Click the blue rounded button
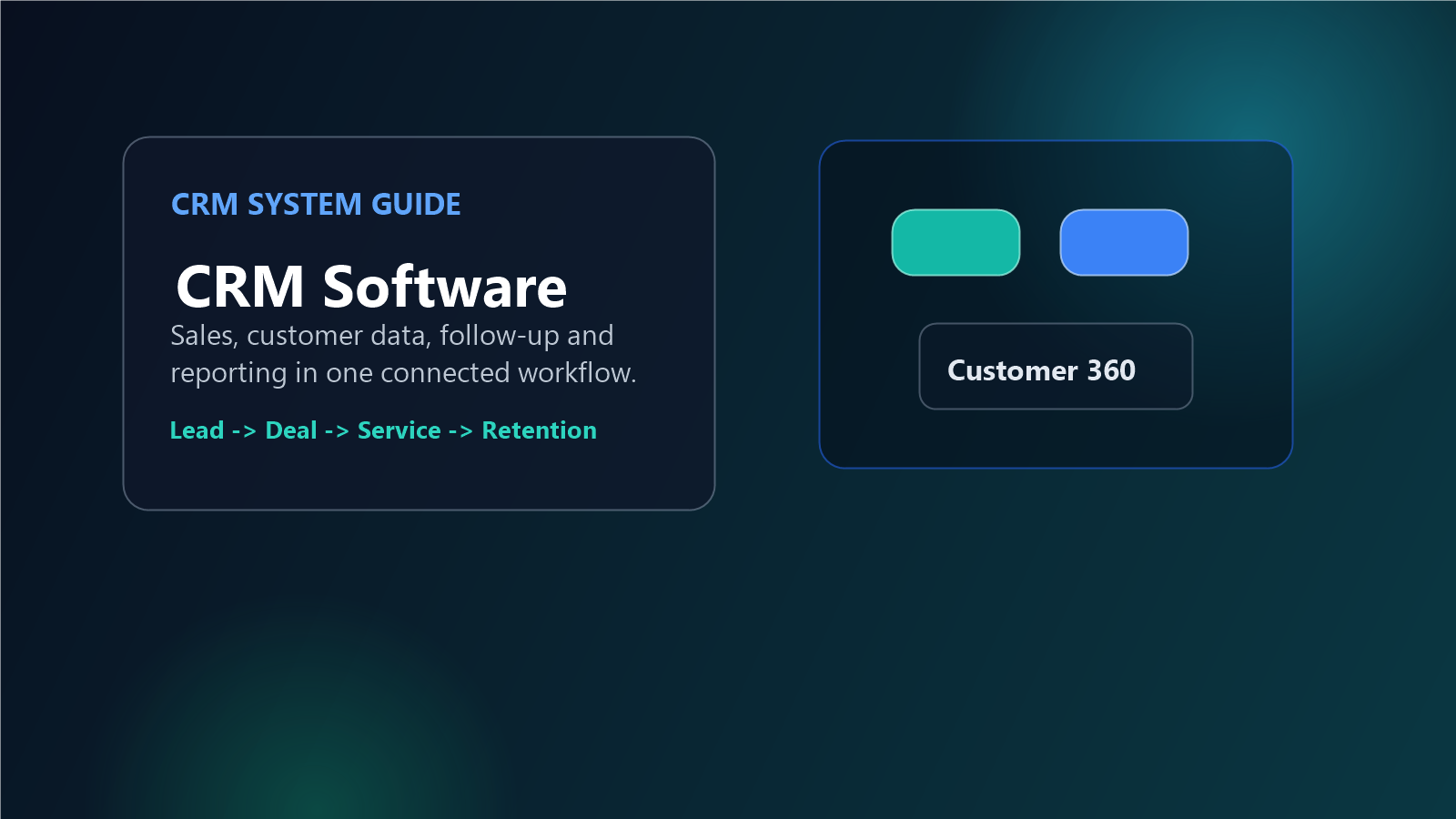This screenshot has width=1456, height=819. coord(1124,242)
